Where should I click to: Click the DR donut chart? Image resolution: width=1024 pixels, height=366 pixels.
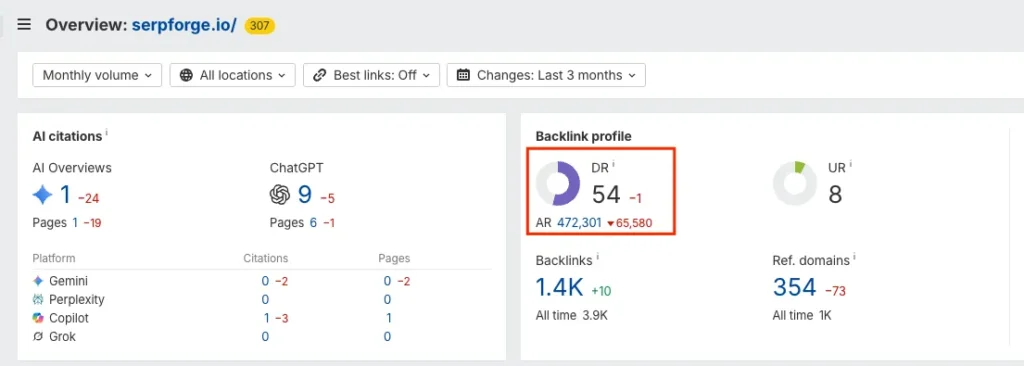(558, 184)
